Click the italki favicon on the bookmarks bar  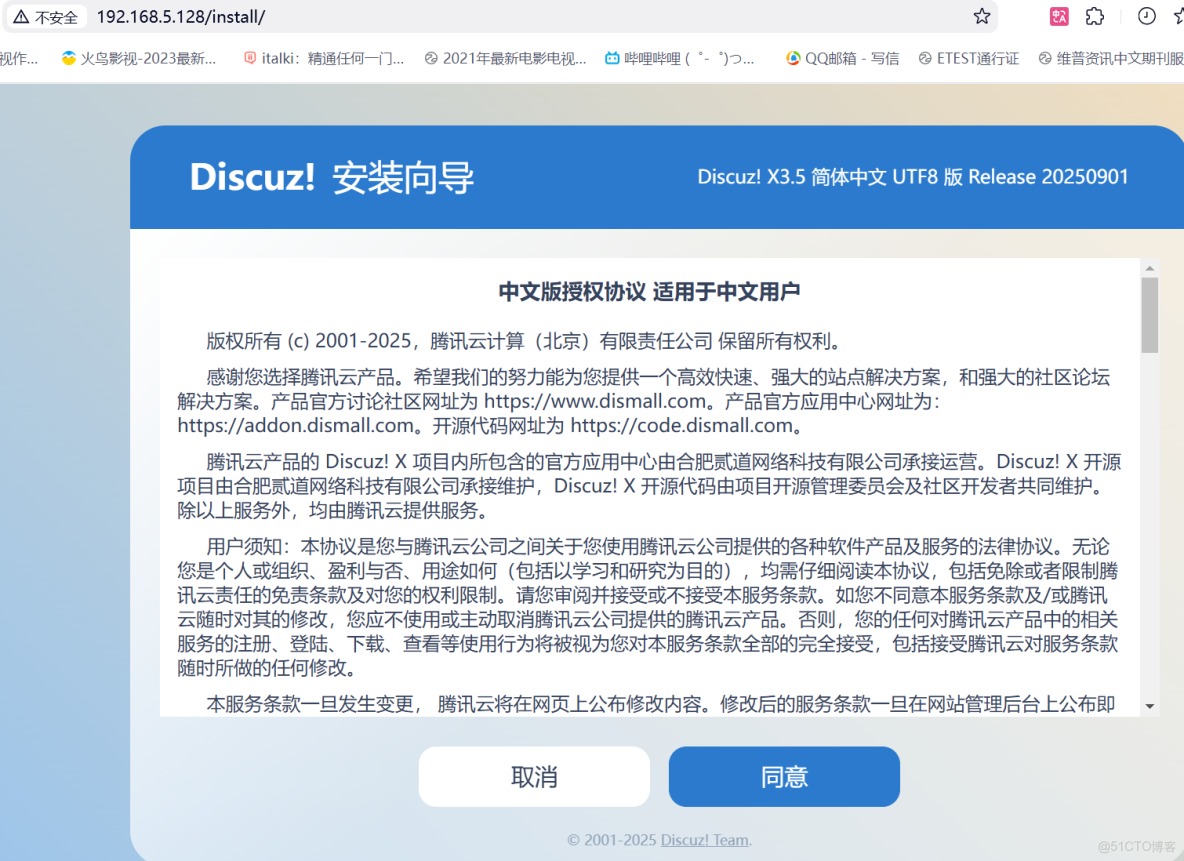tap(249, 58)
